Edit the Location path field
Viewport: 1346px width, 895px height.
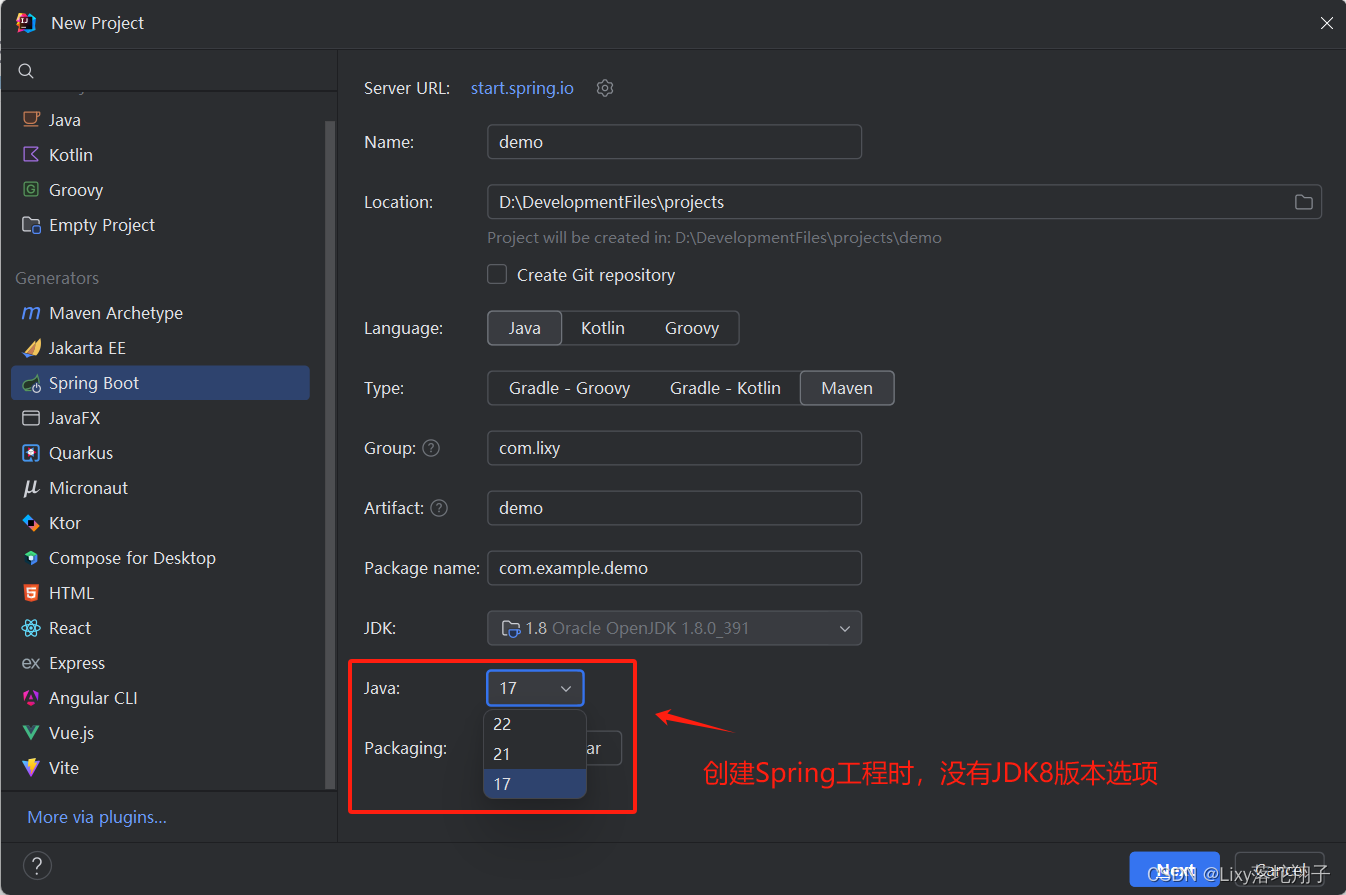coord(889,202)
